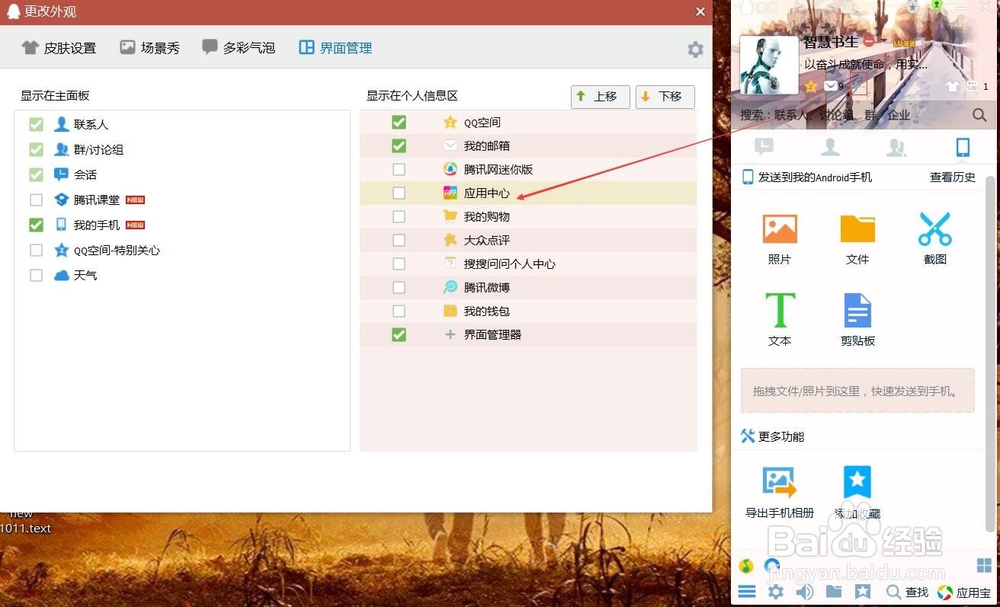This screenshot has width=1000, height=607.
Task: Open the mail envelope icon with 9 unread
Action: pos(830,85)
